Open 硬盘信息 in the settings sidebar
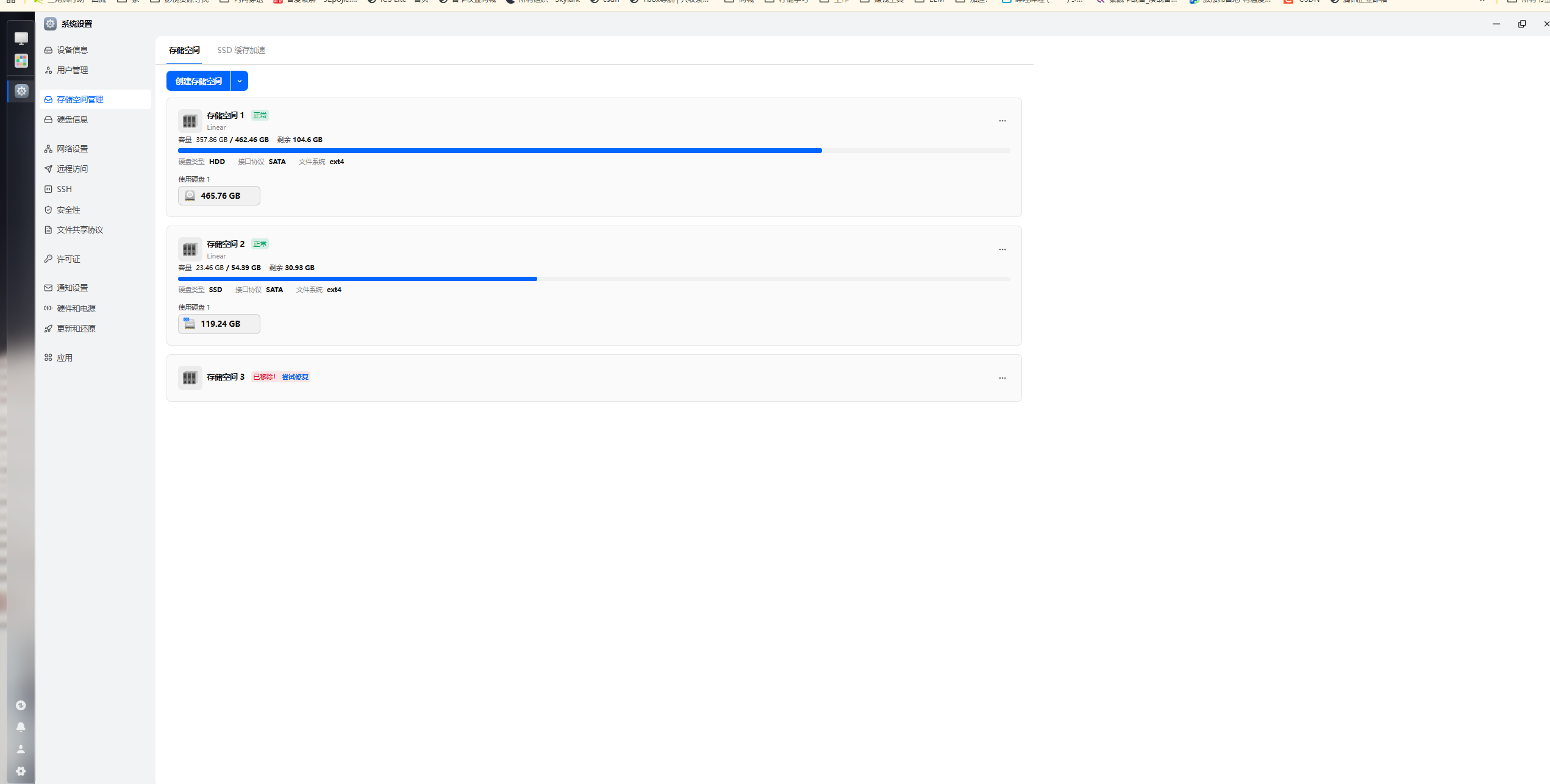The image size is (1550, 784). 72,119
